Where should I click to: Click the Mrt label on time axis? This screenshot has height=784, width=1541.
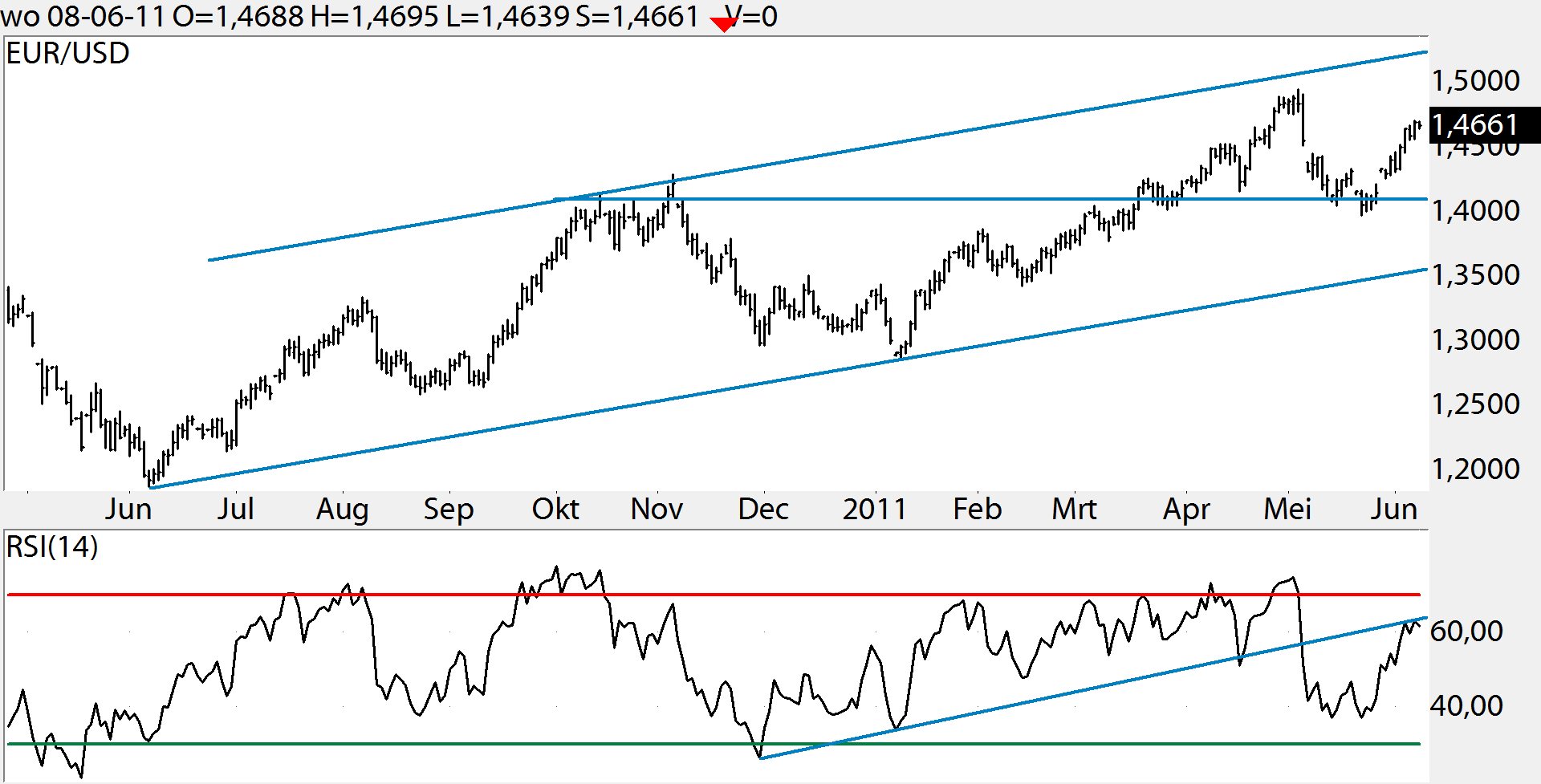1074,510
